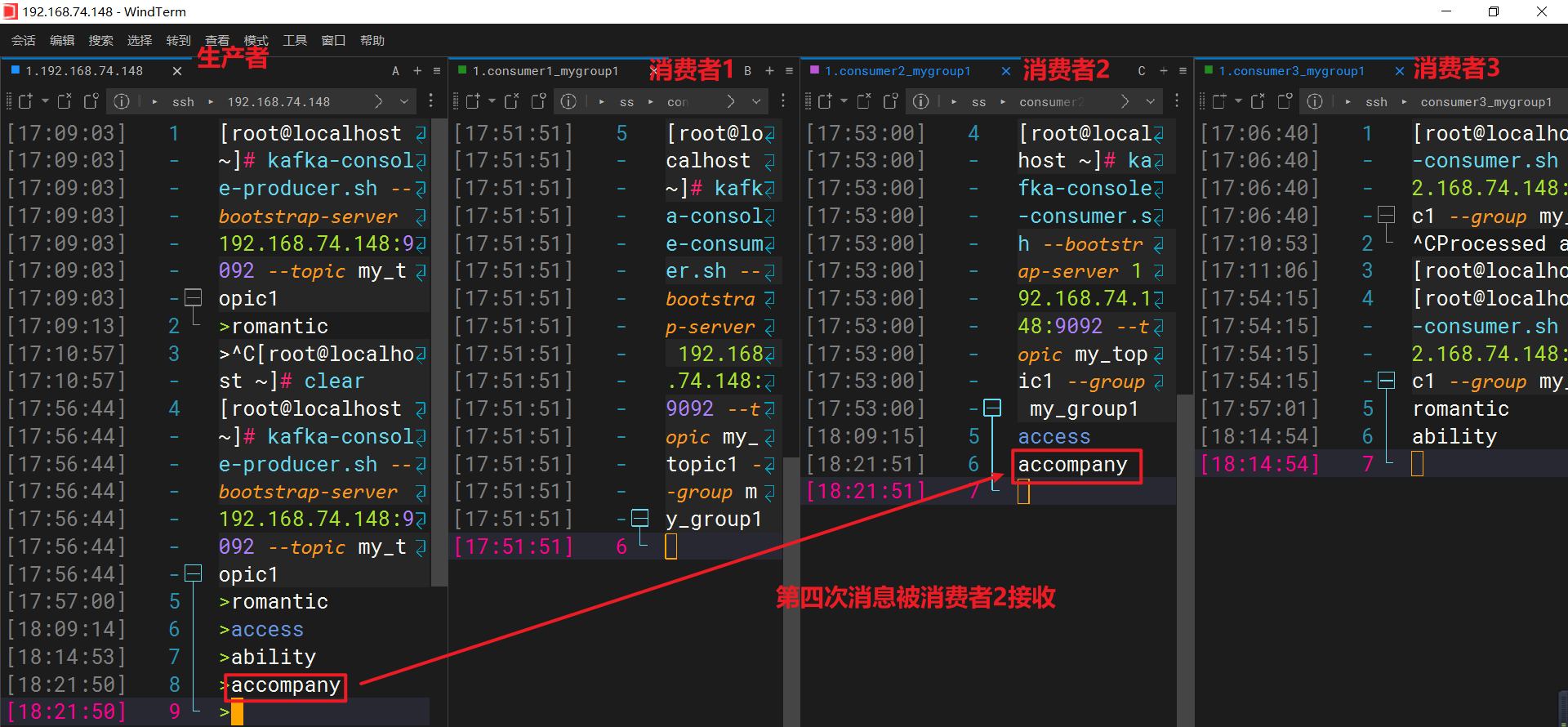This screenshot has width=1568, height=727.
Task: Collapse fold marker at y_group1 in consumer1 pane
Action: (x=640, y=518)
